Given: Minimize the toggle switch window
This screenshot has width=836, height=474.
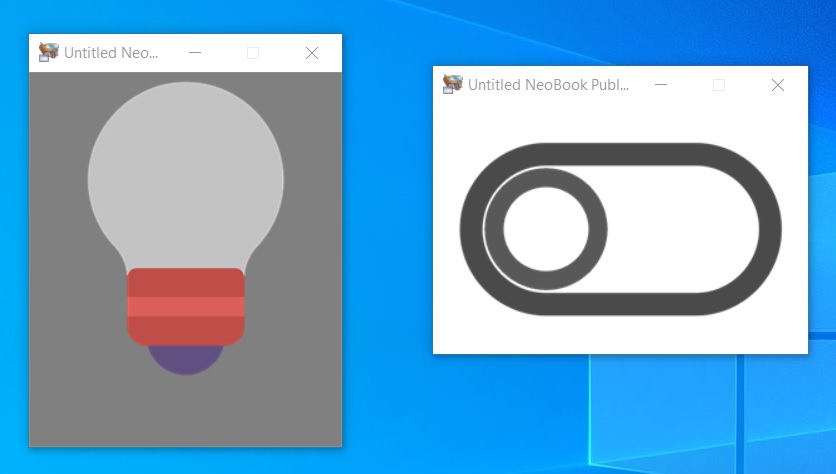Looking at the screenshot, I should tap(661, 85).
